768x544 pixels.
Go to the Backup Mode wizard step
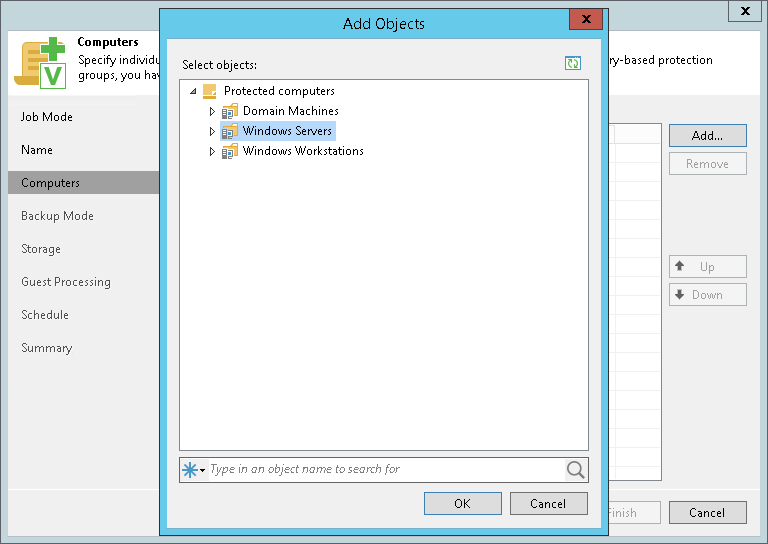pos(57,216)
